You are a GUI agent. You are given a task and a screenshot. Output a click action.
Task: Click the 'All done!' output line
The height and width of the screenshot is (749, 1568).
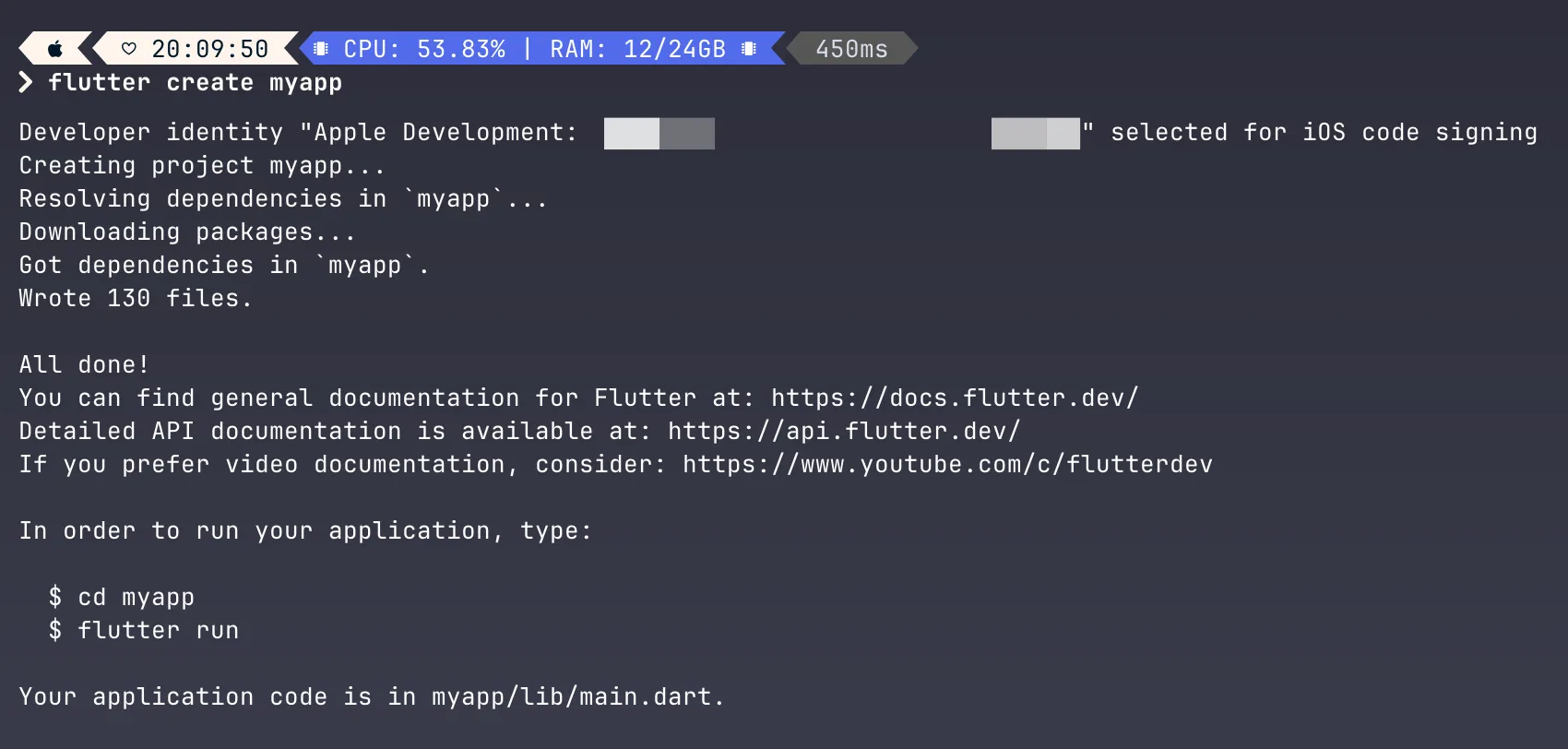(x=84, y=364)
